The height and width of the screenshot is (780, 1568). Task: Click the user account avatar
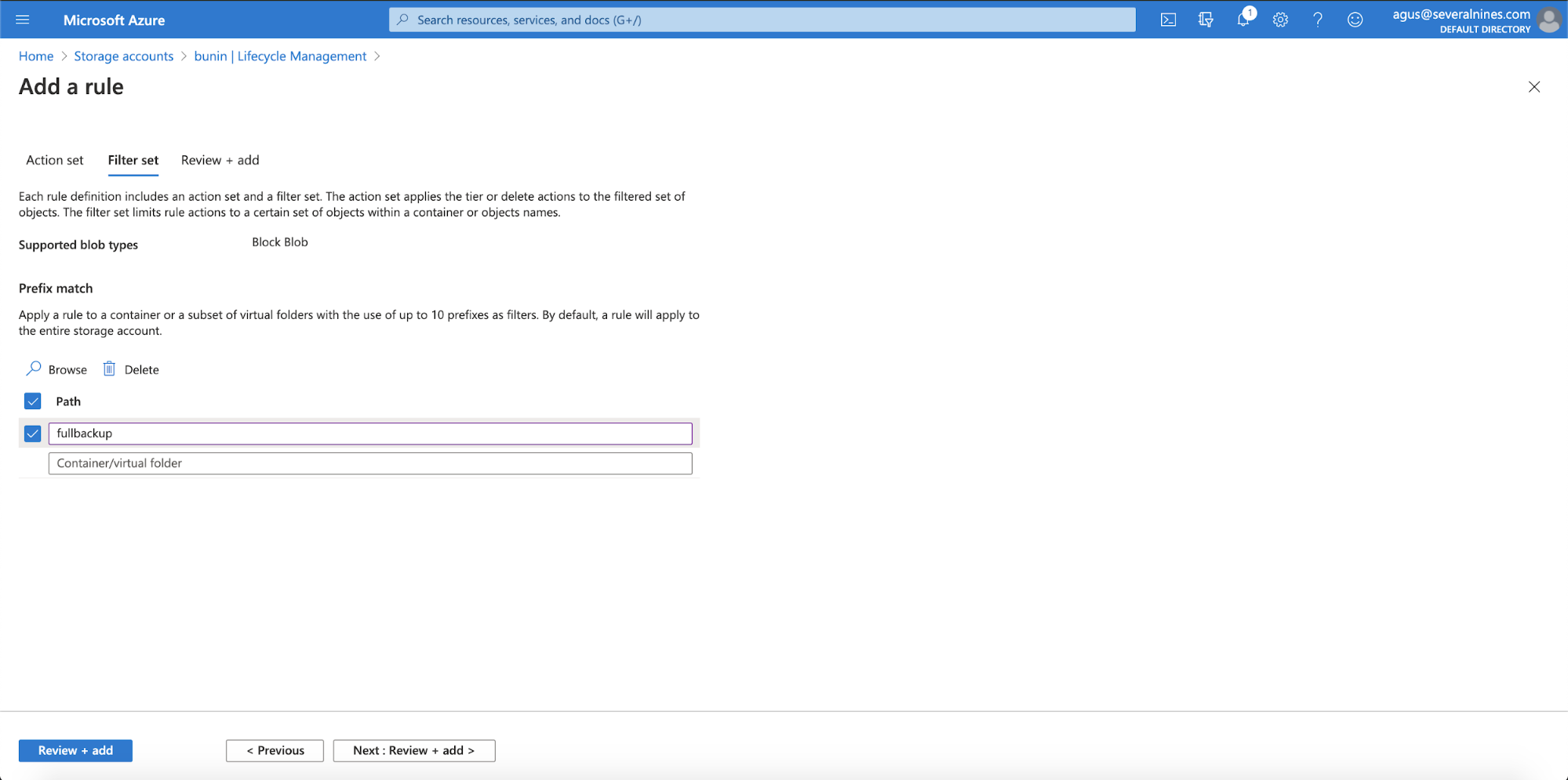click(x=1549, y=20)
